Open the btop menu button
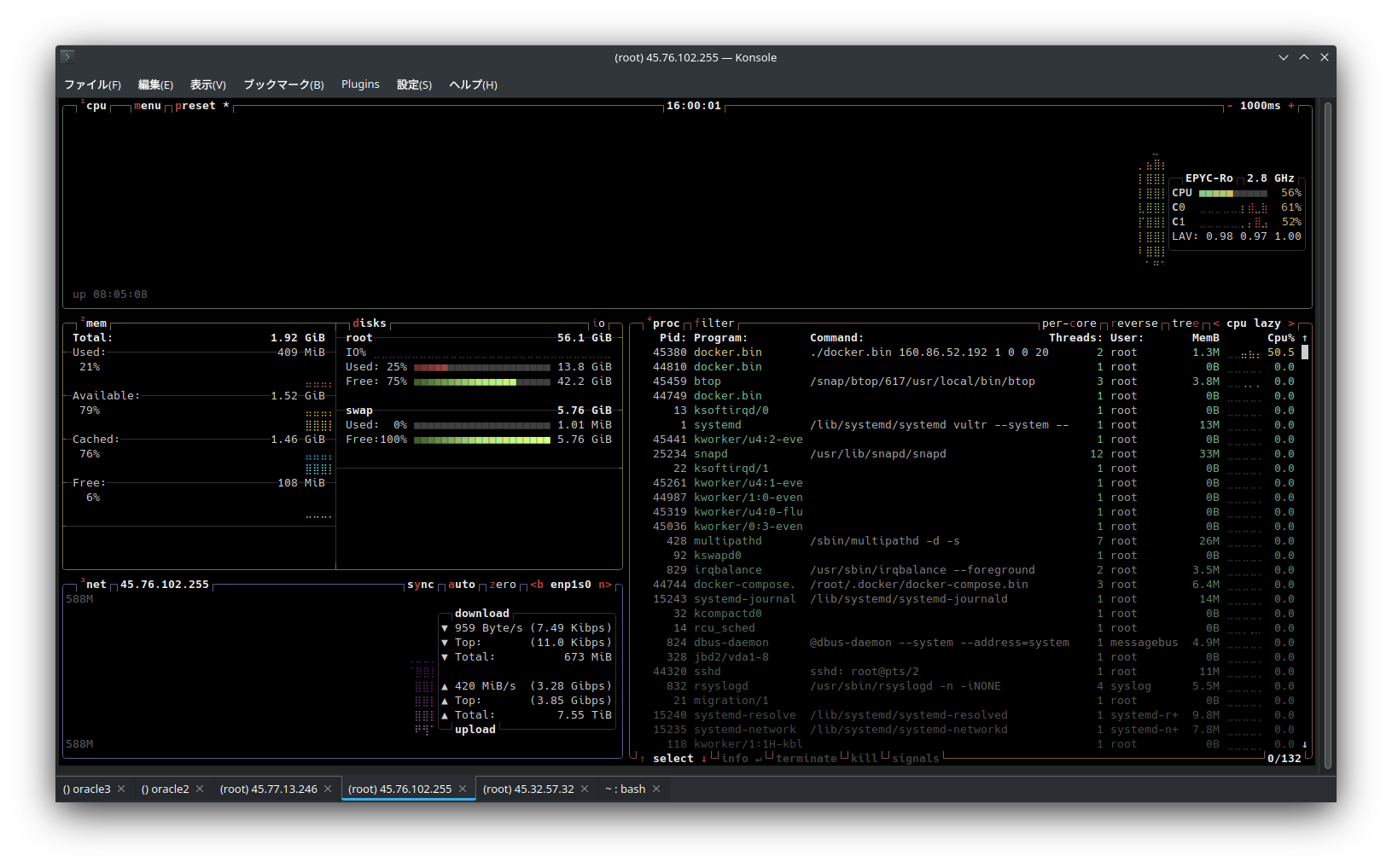Viewport: 1392px width, 868px height. click(147, 106)
